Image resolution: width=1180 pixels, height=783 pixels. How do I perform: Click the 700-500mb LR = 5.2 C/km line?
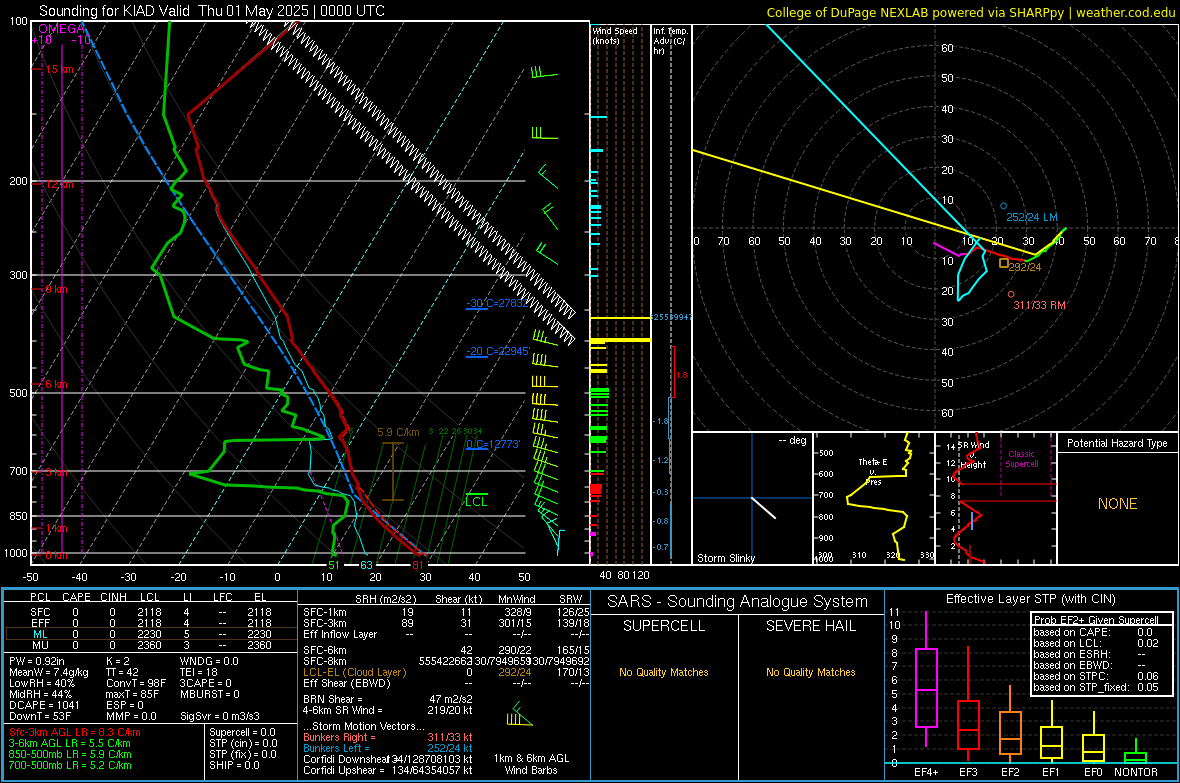pyautogui.click(x=70, y=765)
